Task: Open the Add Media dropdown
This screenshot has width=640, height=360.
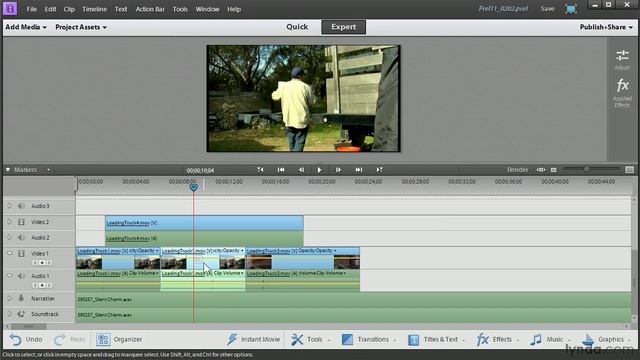Action: [26, 27]
